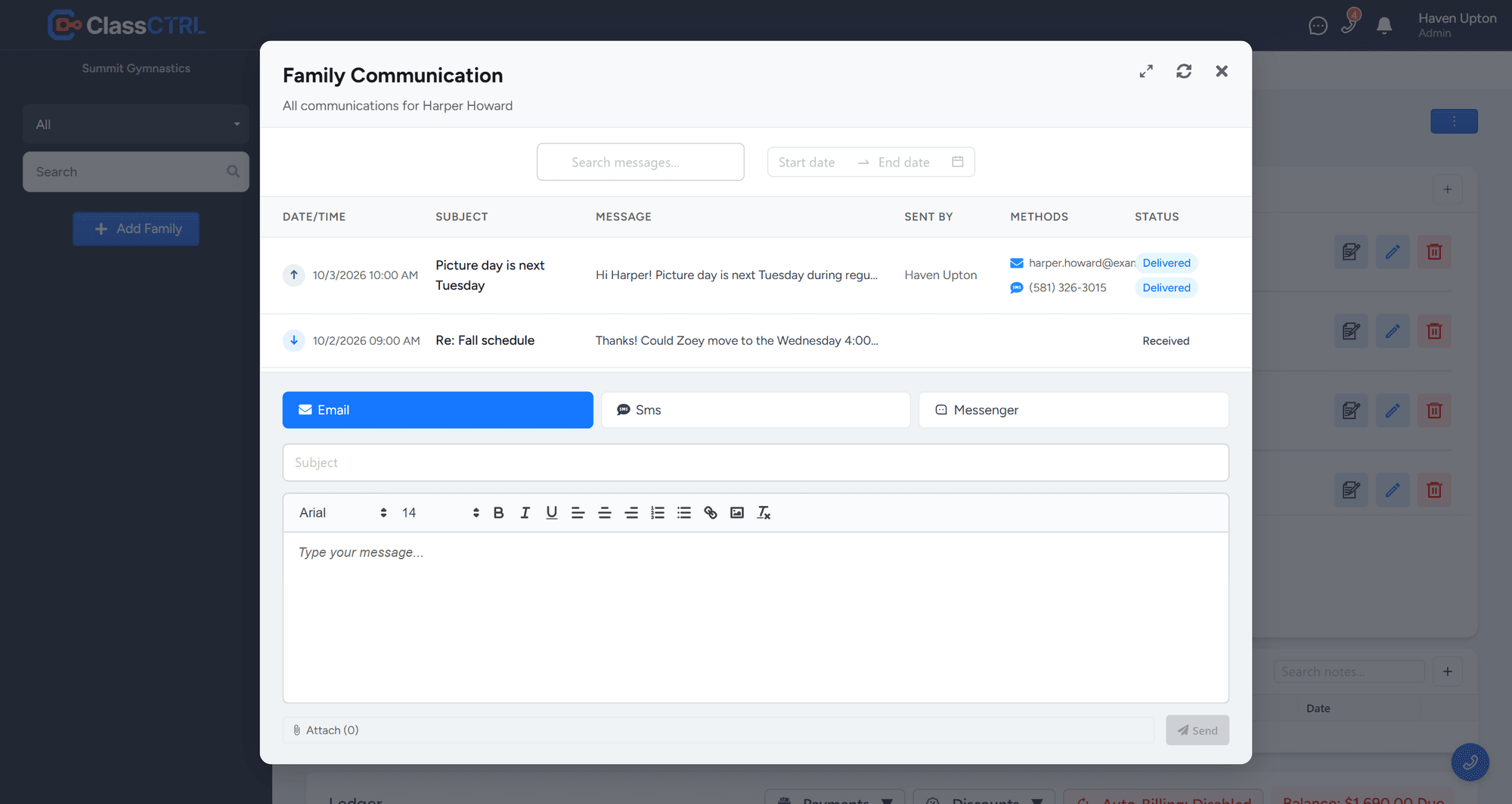
Task: Align text center
Action: tap(605, 513)
